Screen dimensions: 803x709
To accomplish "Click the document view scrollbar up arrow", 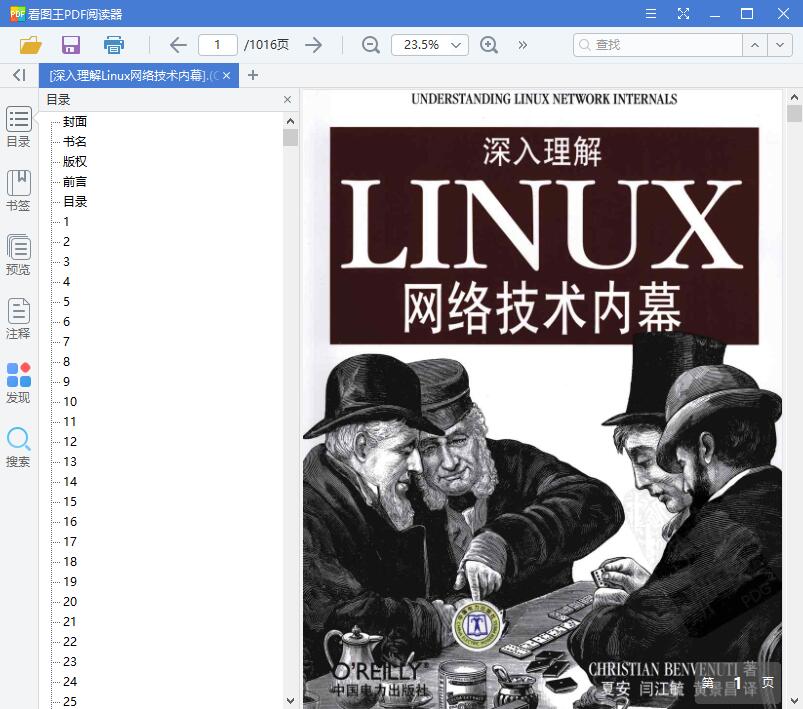I will 794,97.
